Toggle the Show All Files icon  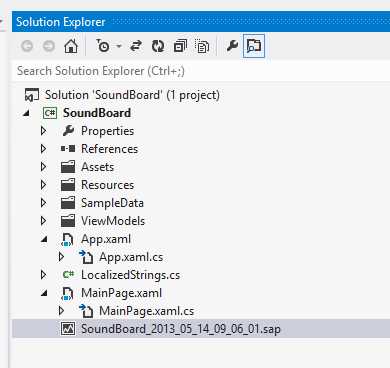click(x=202, y=46)
